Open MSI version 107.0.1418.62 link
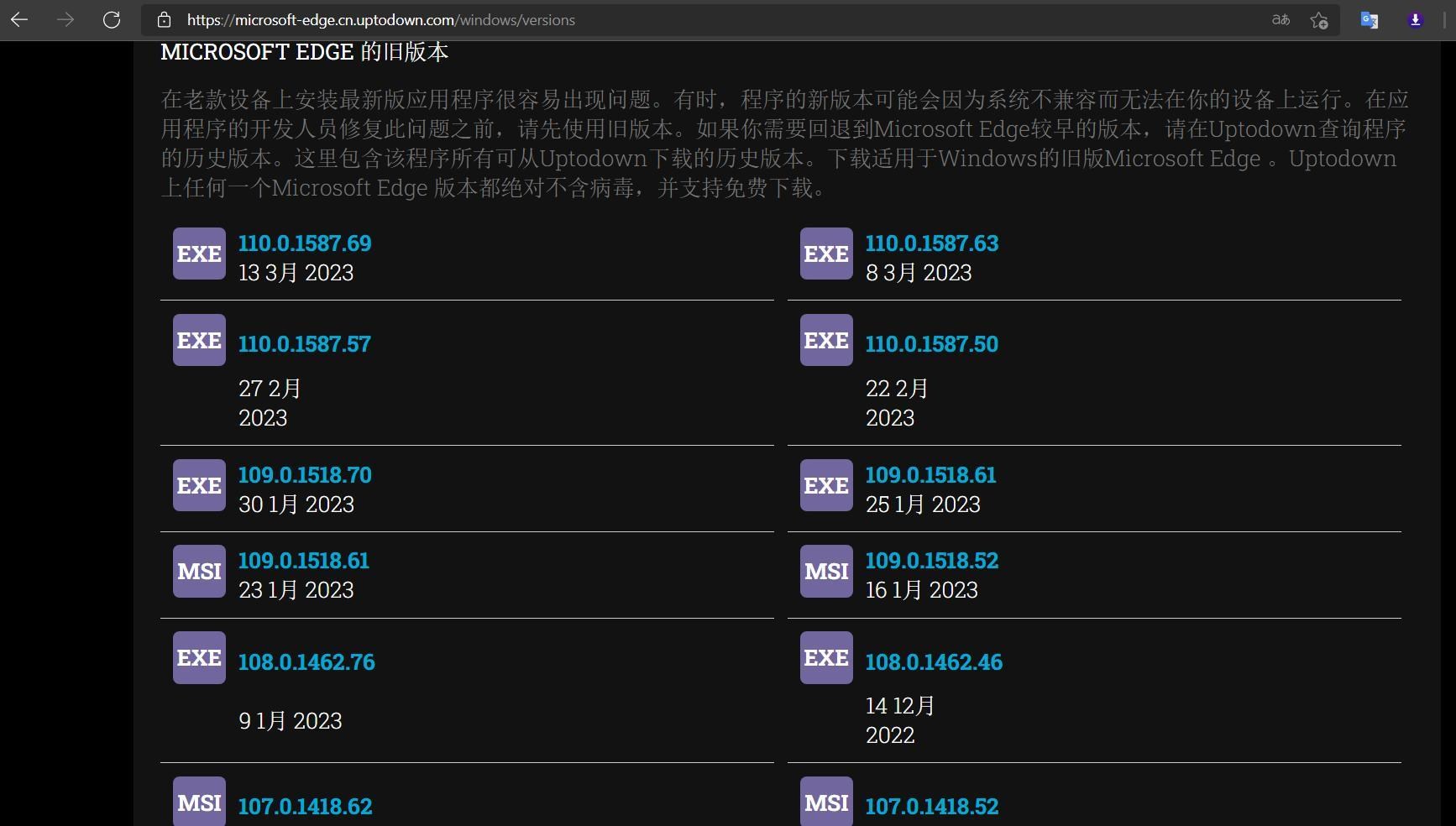1456x826 pixels. coord(305,807)
